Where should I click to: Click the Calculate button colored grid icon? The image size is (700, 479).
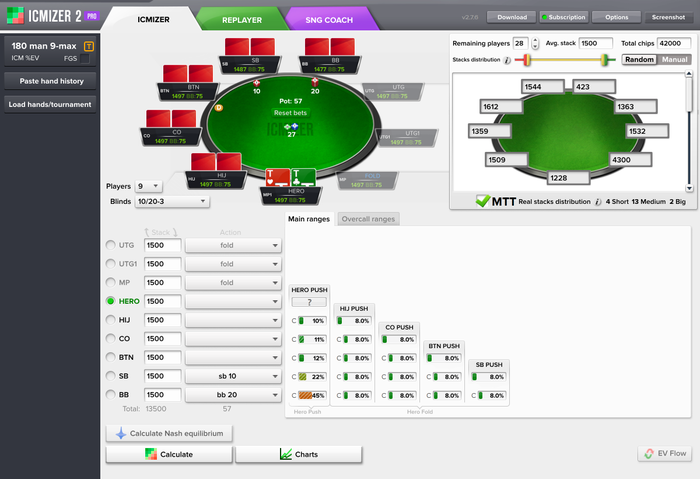point(151,454)
